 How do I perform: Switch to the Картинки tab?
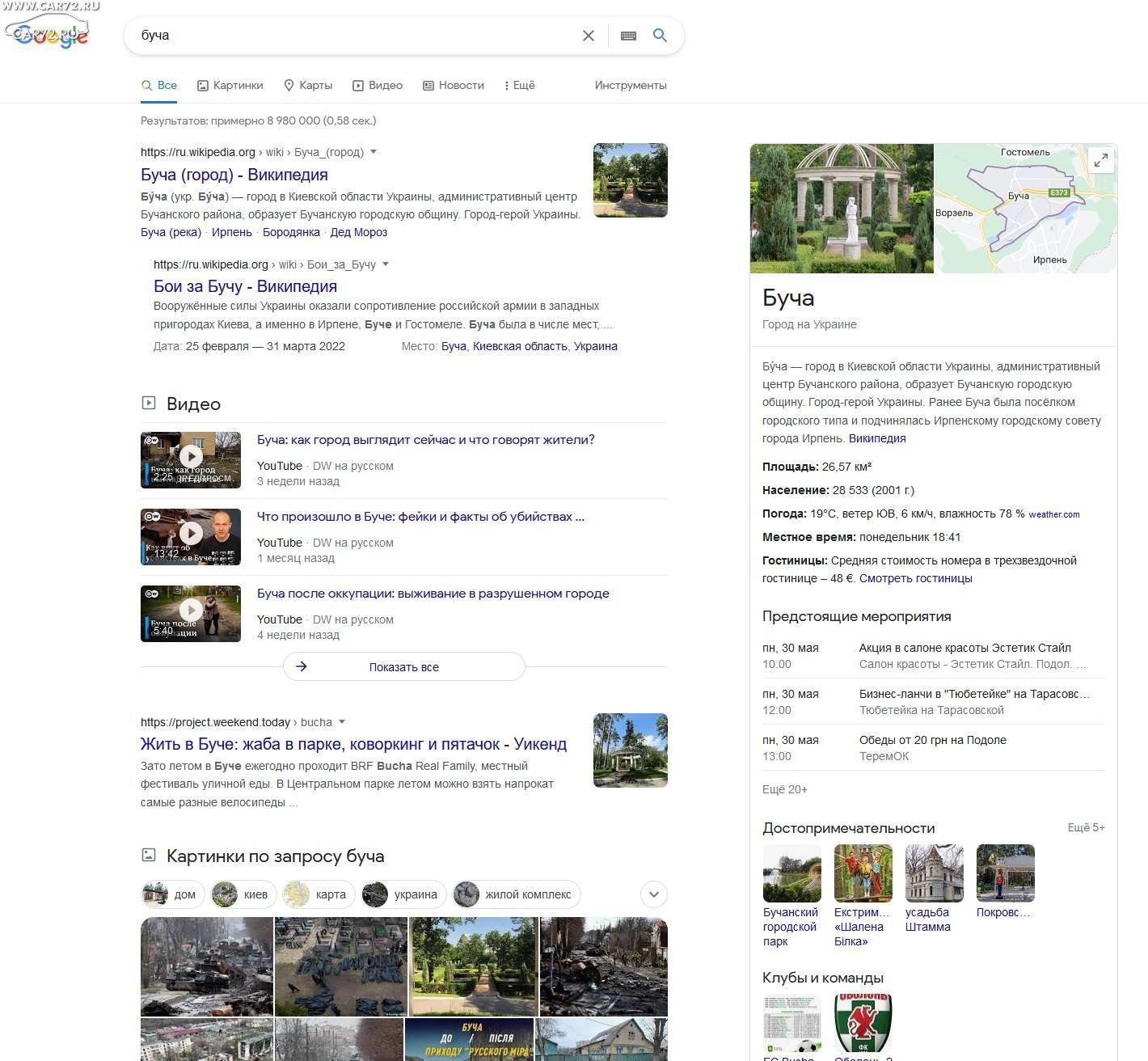(230, 85)
